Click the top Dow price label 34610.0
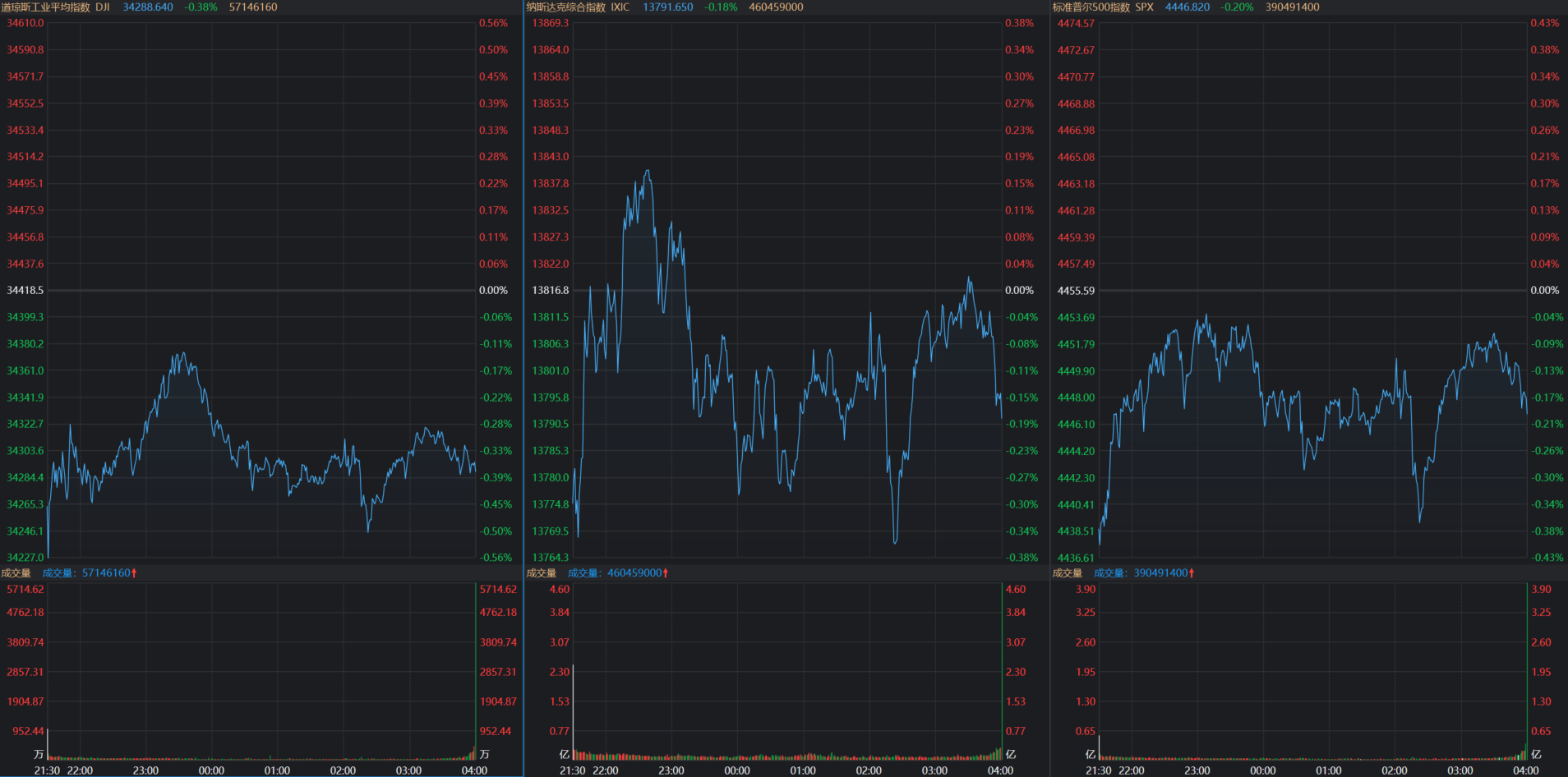This screenshot has width=1568, height=777. [25, 23]
